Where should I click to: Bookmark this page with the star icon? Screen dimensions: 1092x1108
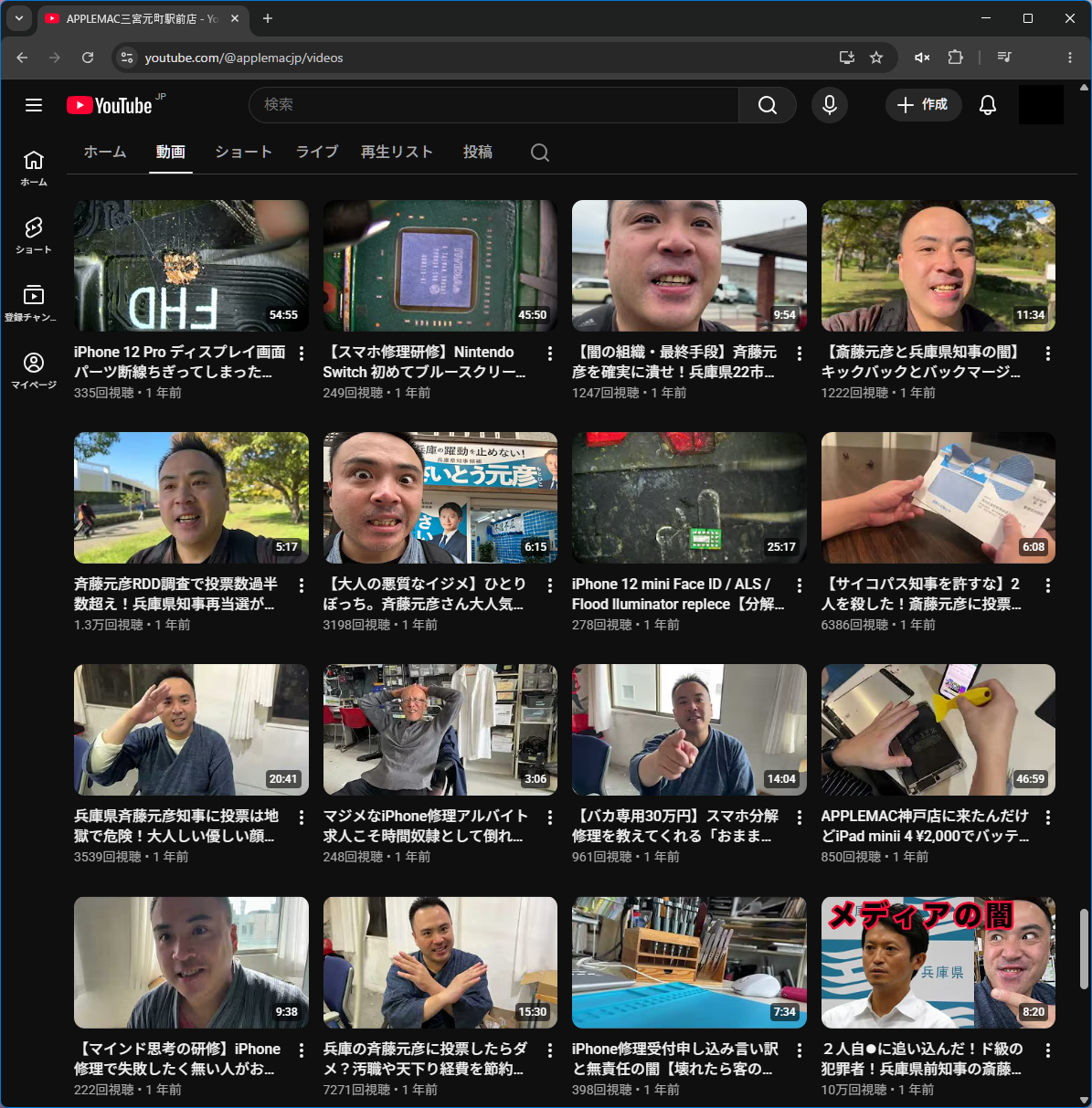[876, 58]
